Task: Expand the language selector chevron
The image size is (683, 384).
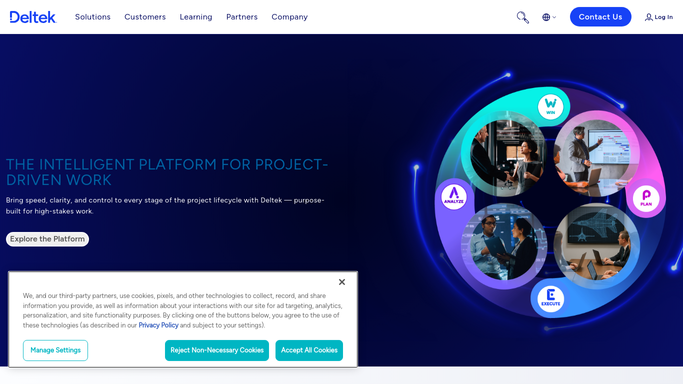Action: click(x=554, y=17)
